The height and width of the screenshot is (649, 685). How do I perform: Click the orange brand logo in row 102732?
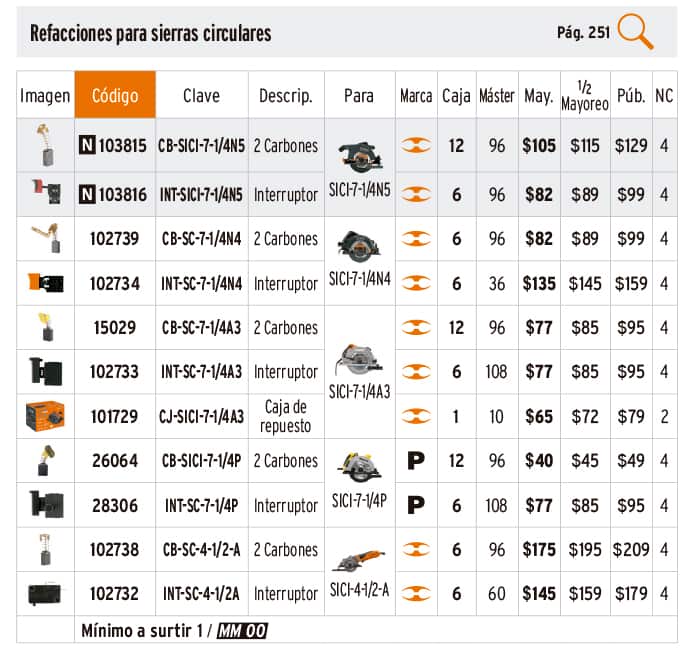[416, 594]
